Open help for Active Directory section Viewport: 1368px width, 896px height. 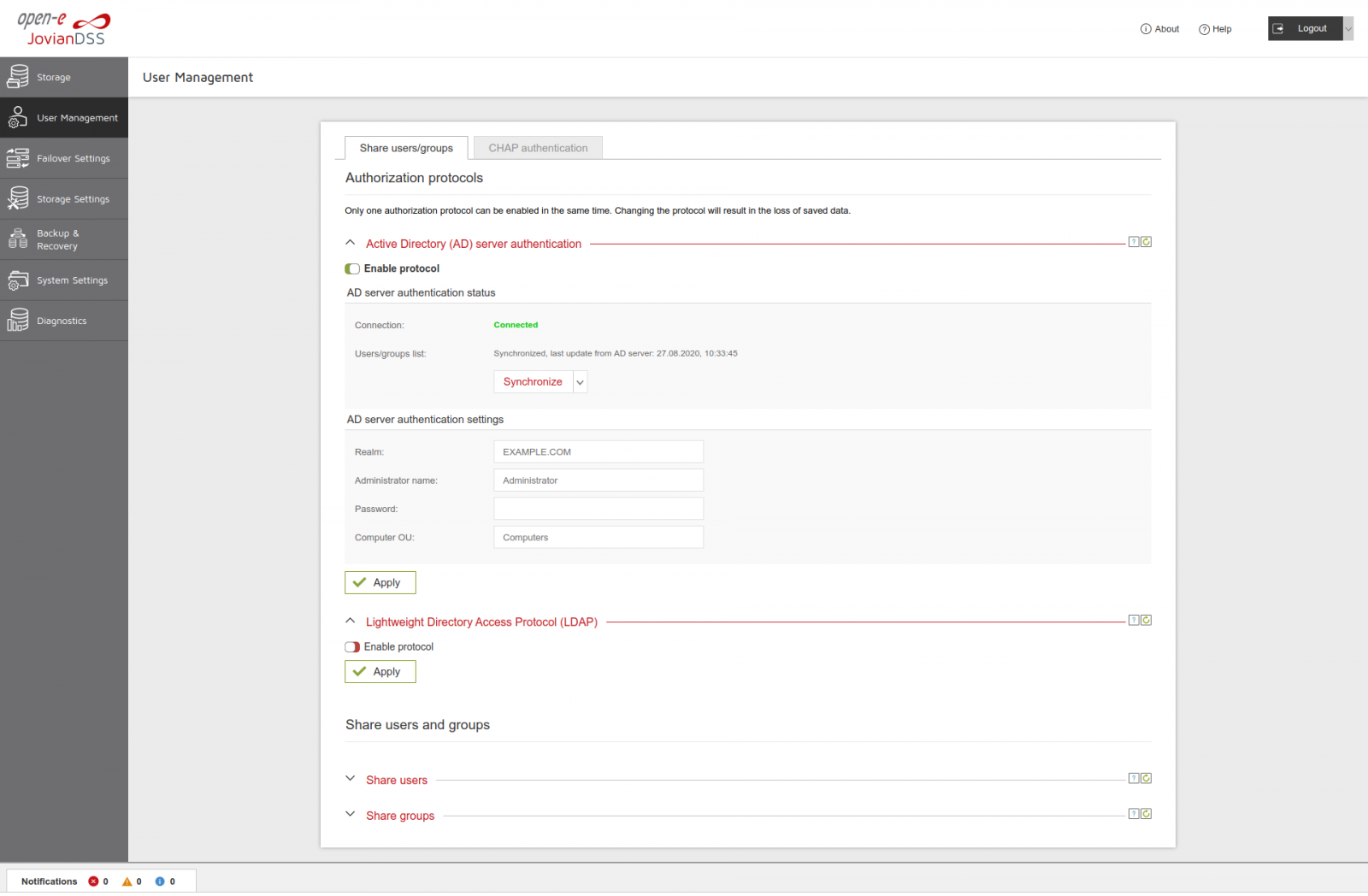coord(1134,242)
